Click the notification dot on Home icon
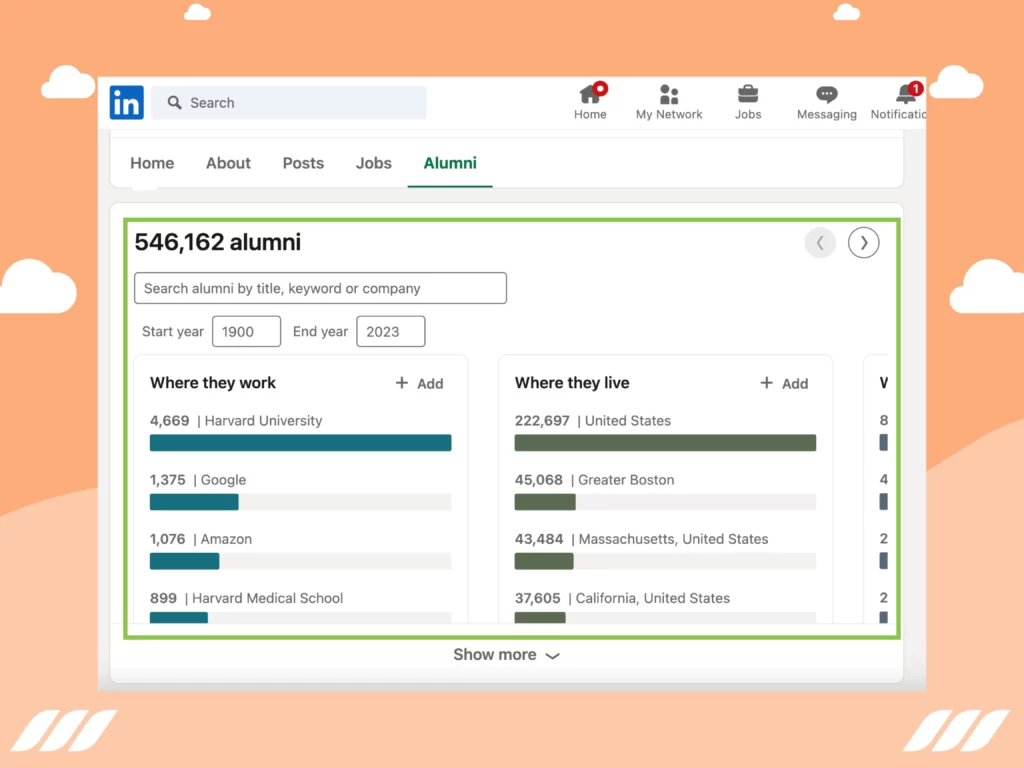This screenshot has width=1024, height=768. [600, 86]
